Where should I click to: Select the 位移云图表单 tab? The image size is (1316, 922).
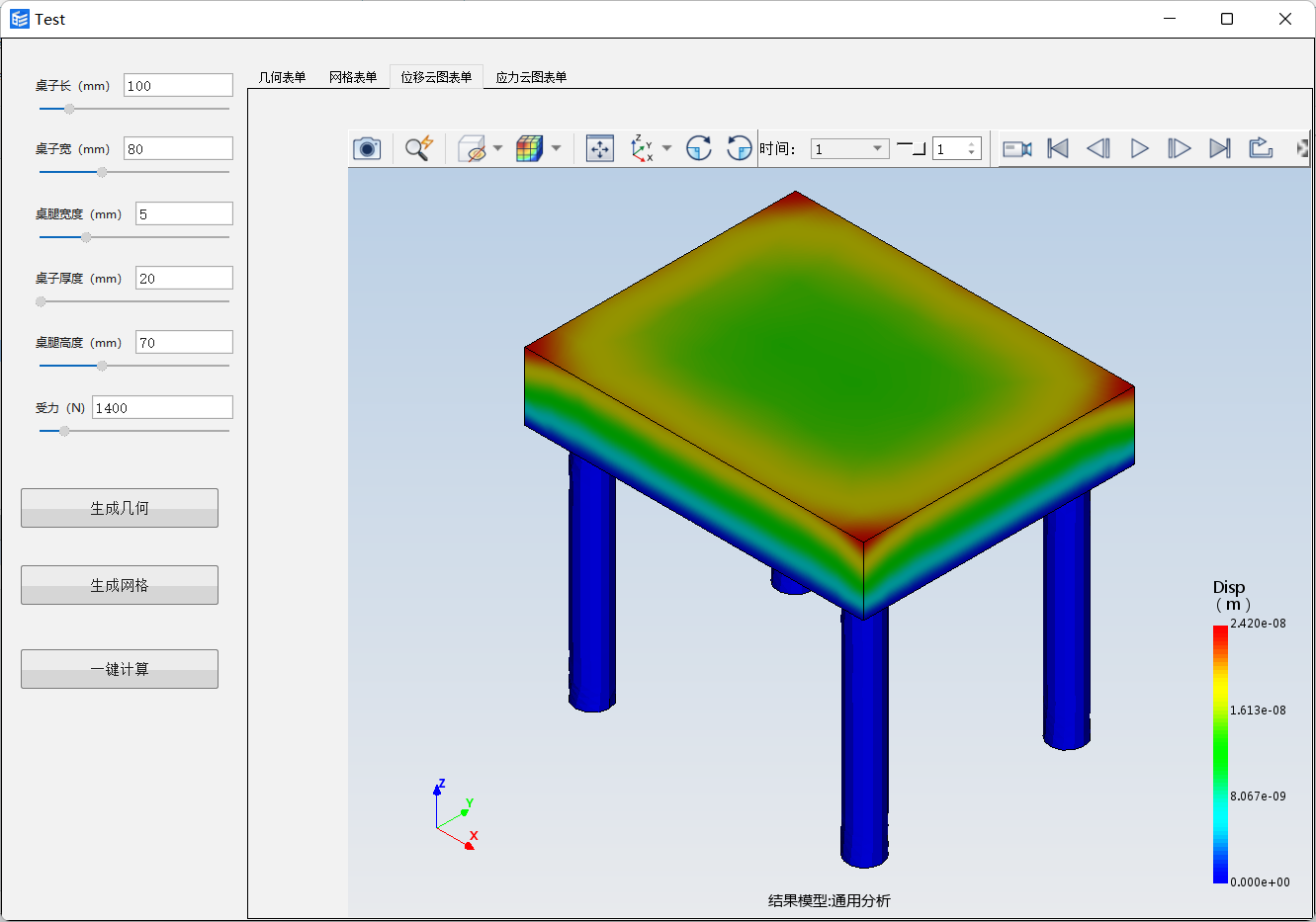click(x=436, y=77)
